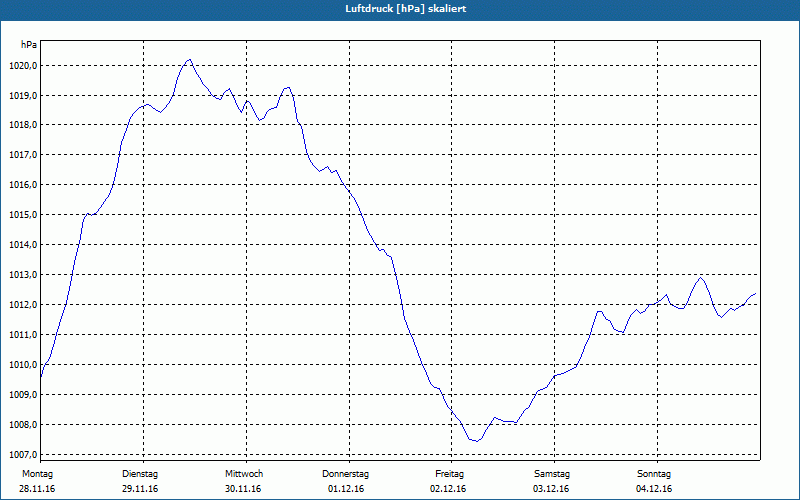The image size is (800, 500).
Task: Click the 1017,0 axis value
Action: coord(23,155)
